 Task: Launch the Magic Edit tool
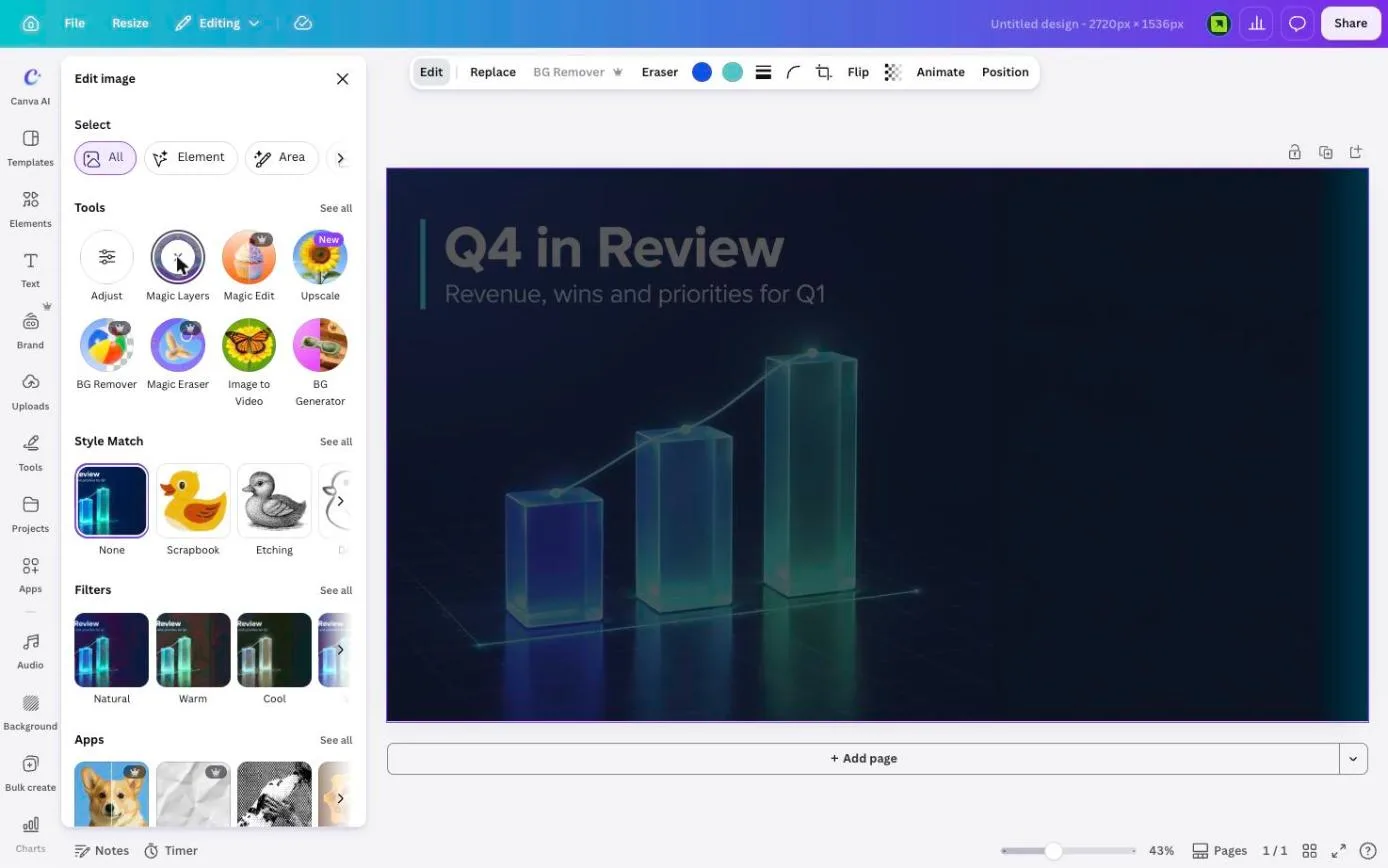[x=249, y=258]
